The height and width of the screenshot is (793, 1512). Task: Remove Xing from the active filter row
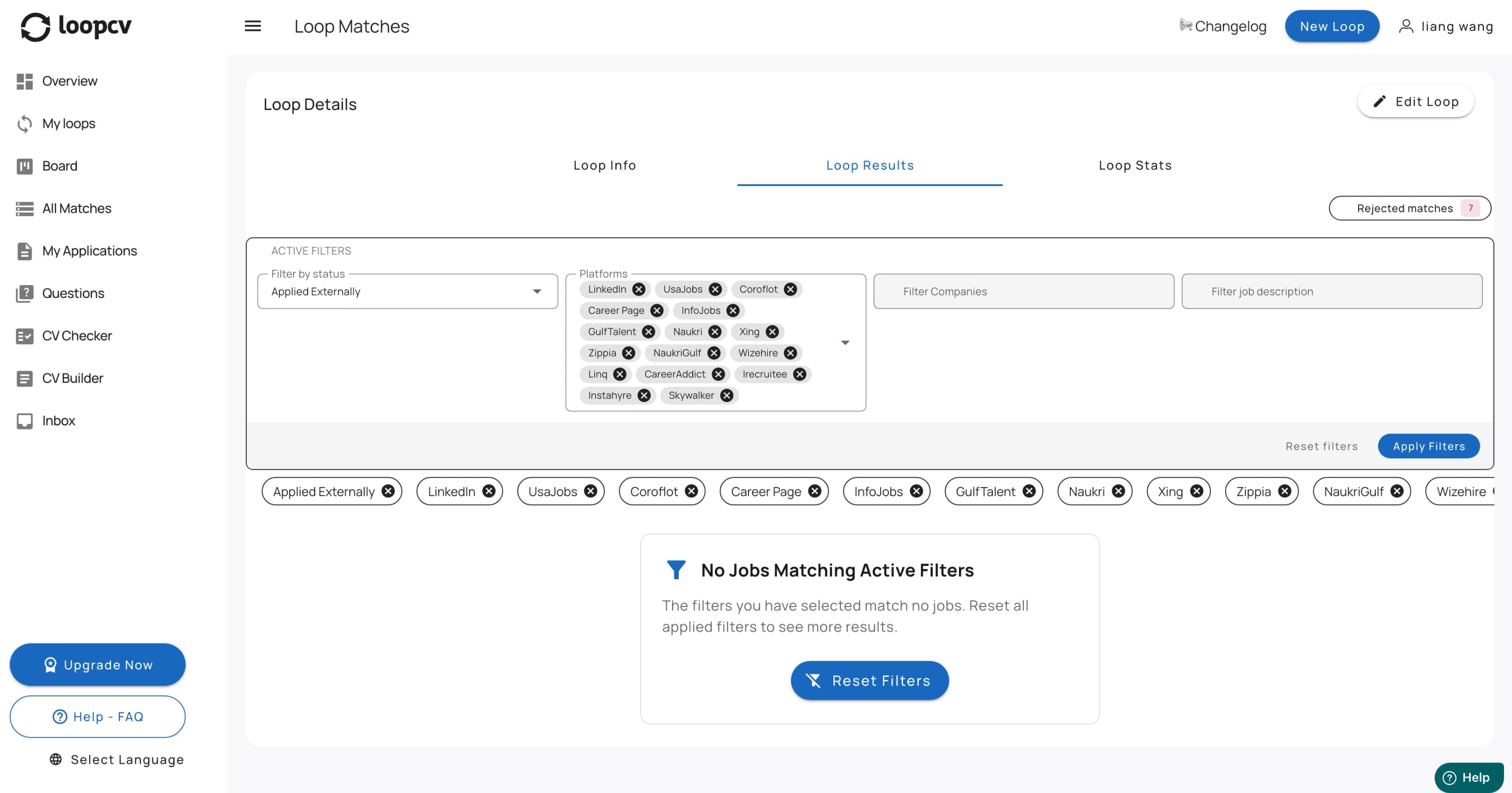1196,491
